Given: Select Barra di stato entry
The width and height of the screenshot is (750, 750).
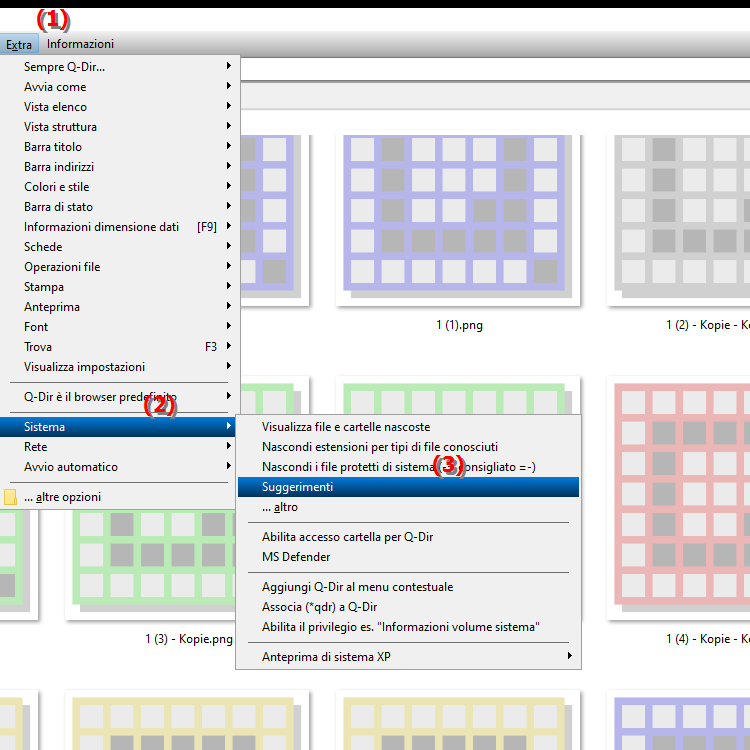Looking at the screenshot, I should pyautogui.click(x=120, y=207).
